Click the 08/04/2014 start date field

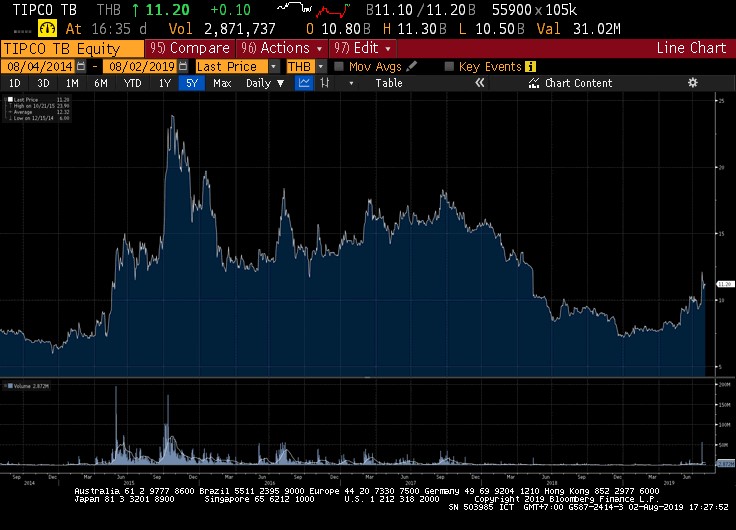pos(39,66)
